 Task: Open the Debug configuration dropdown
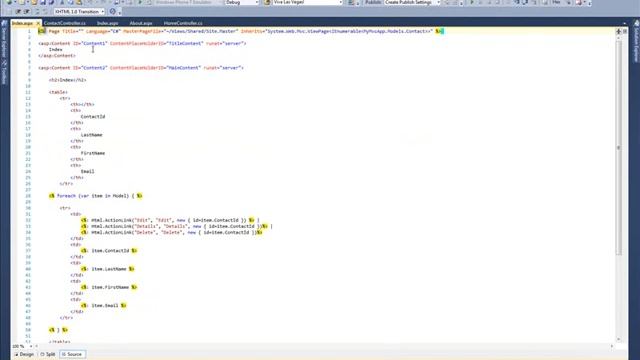click(x=242, y=2)
